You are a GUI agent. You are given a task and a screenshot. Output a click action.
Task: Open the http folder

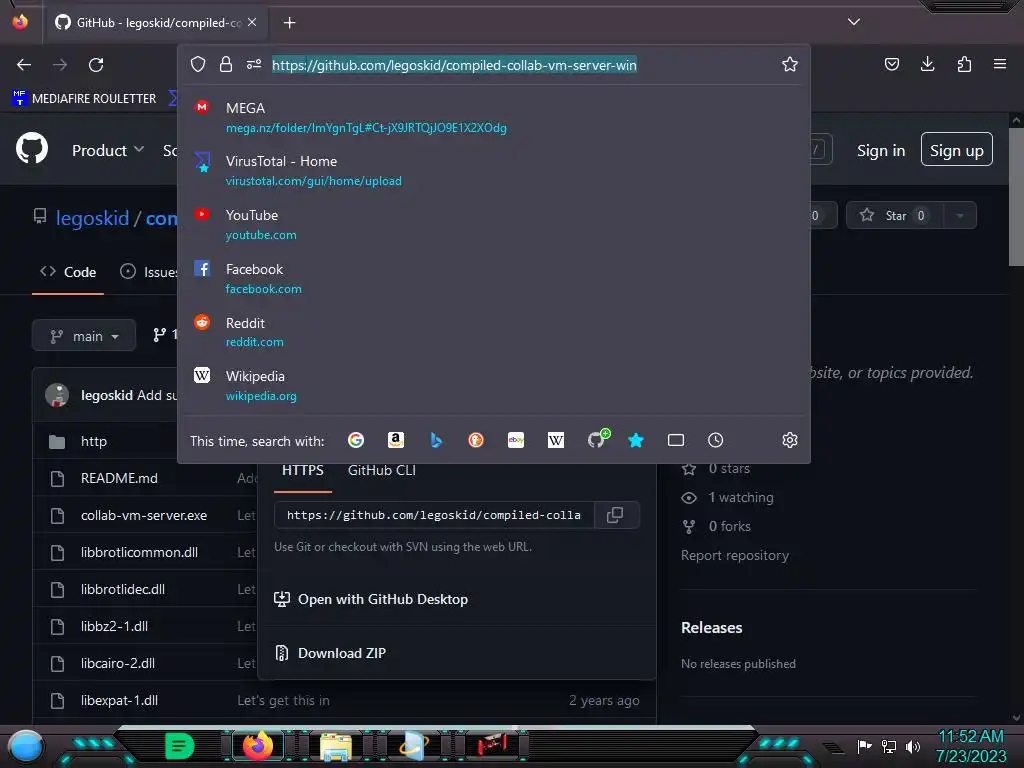coord(93,441)
